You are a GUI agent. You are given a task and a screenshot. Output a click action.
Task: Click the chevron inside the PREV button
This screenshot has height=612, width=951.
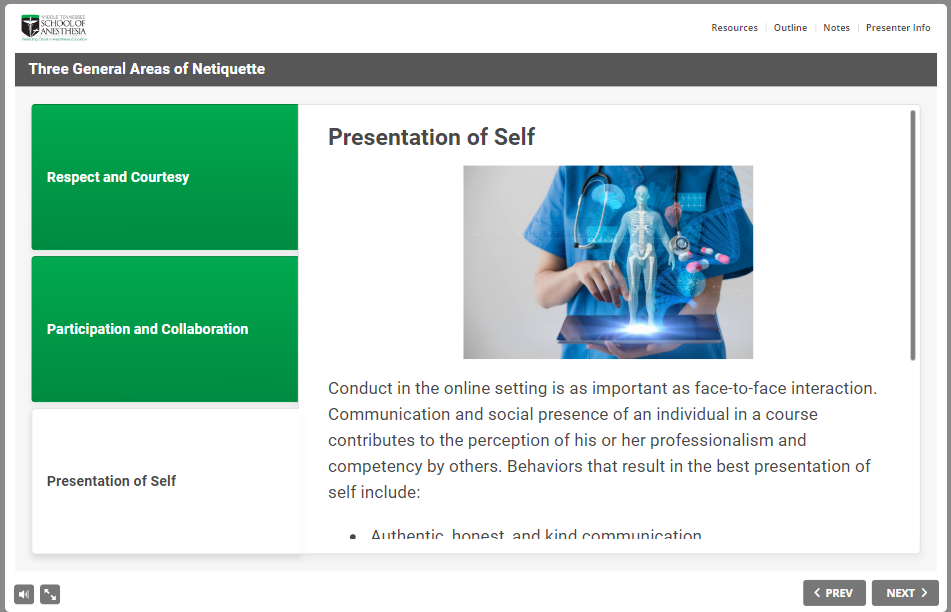pos(817,592)
